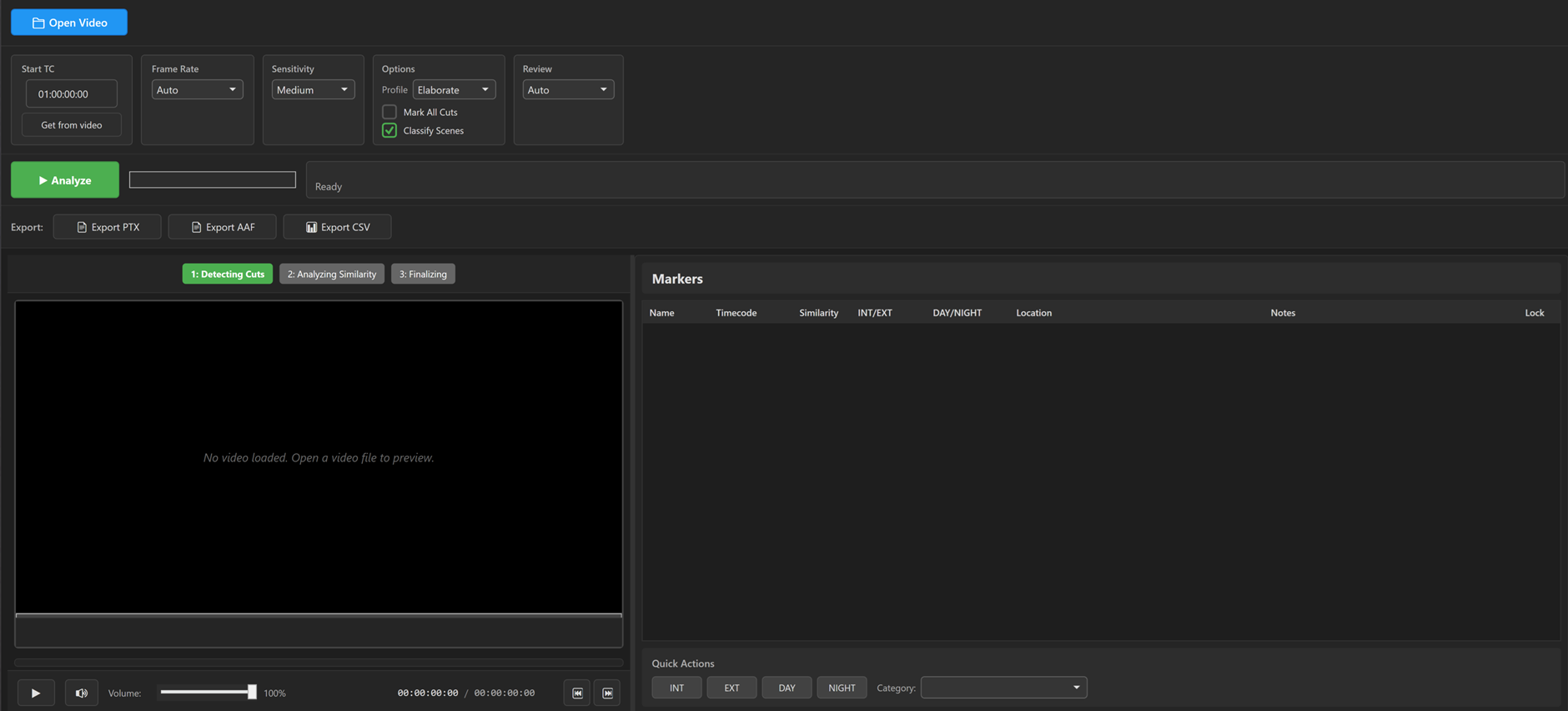Click the timeline strip below the preview
1568x711 pixels.
[x=319, y=631]
